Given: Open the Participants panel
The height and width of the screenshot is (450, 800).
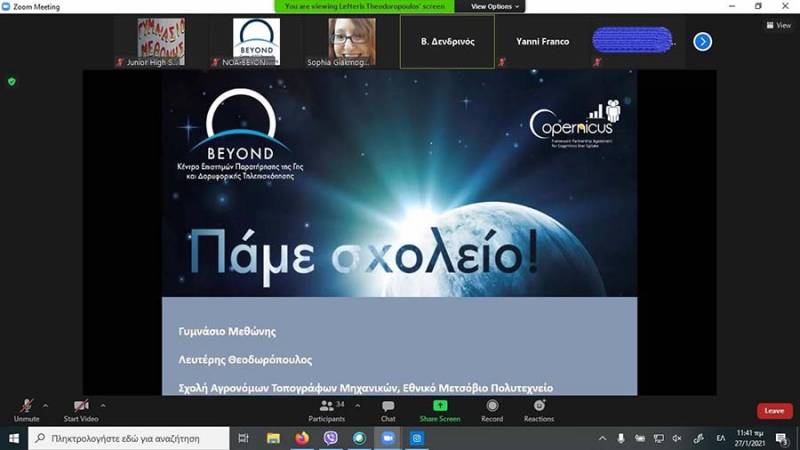Looking at the screenshot, I should point(326,408).
